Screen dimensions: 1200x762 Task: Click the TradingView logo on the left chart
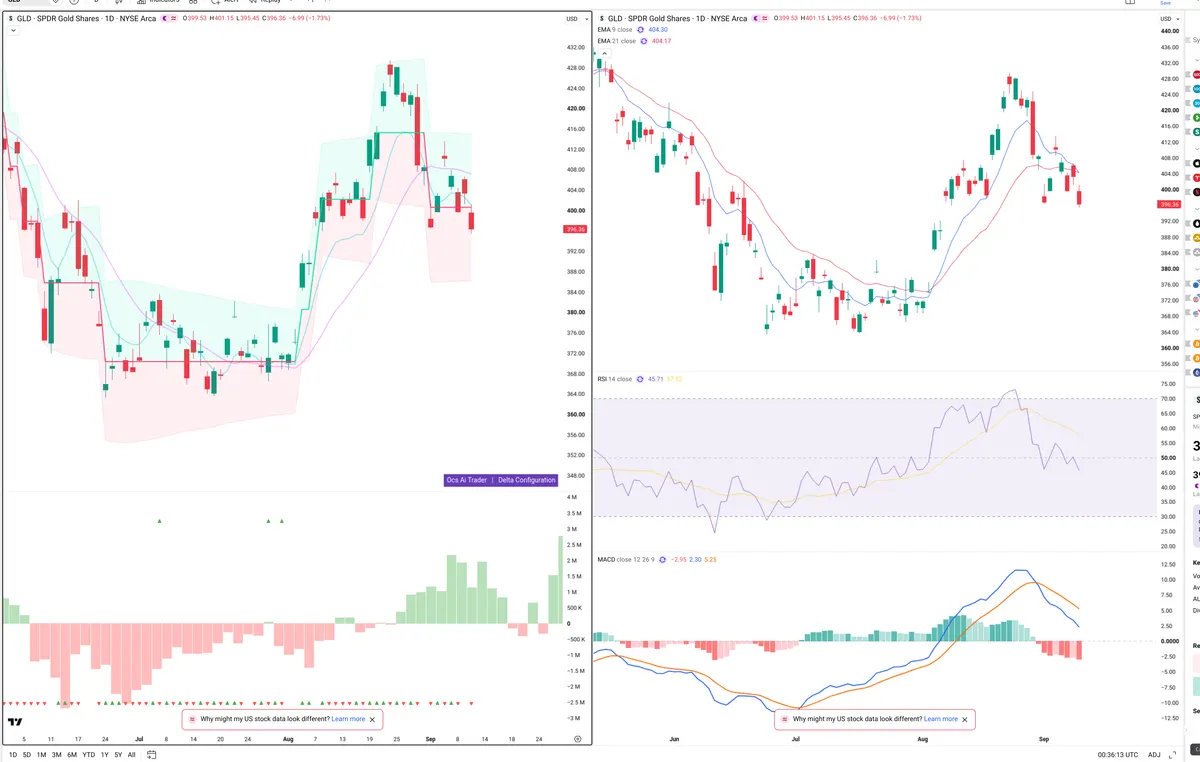point(15,722)
